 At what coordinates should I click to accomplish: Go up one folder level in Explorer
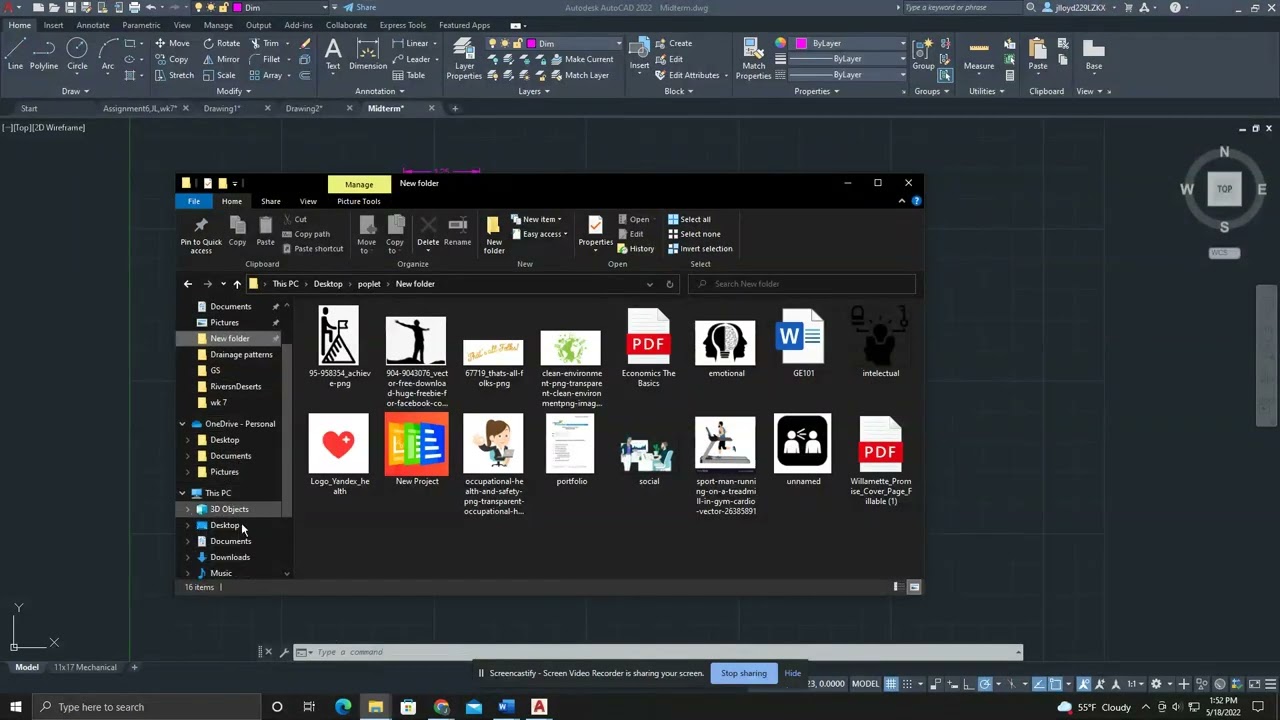pos(237,284)
